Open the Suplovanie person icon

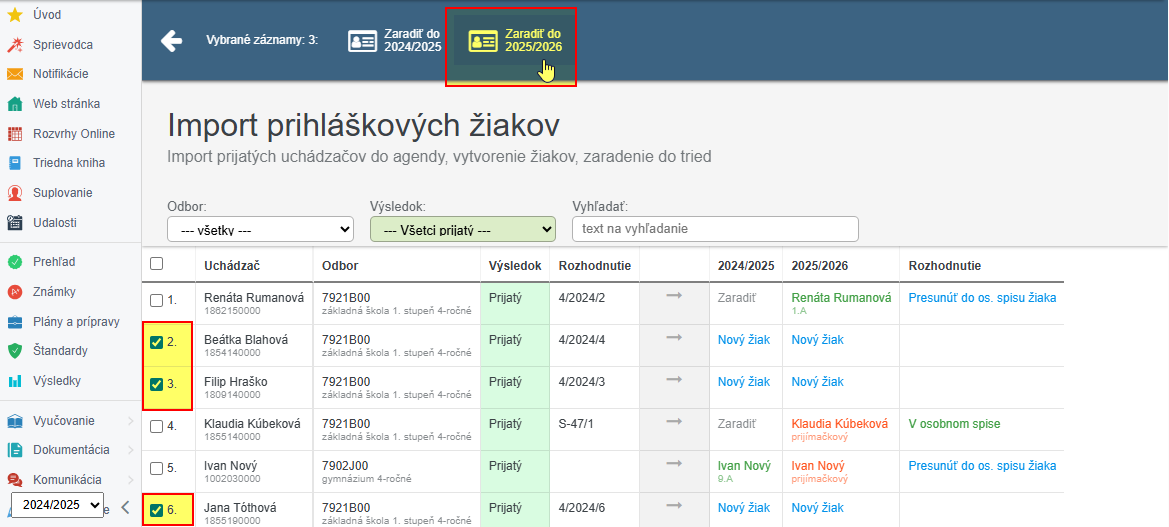point(14,192)
